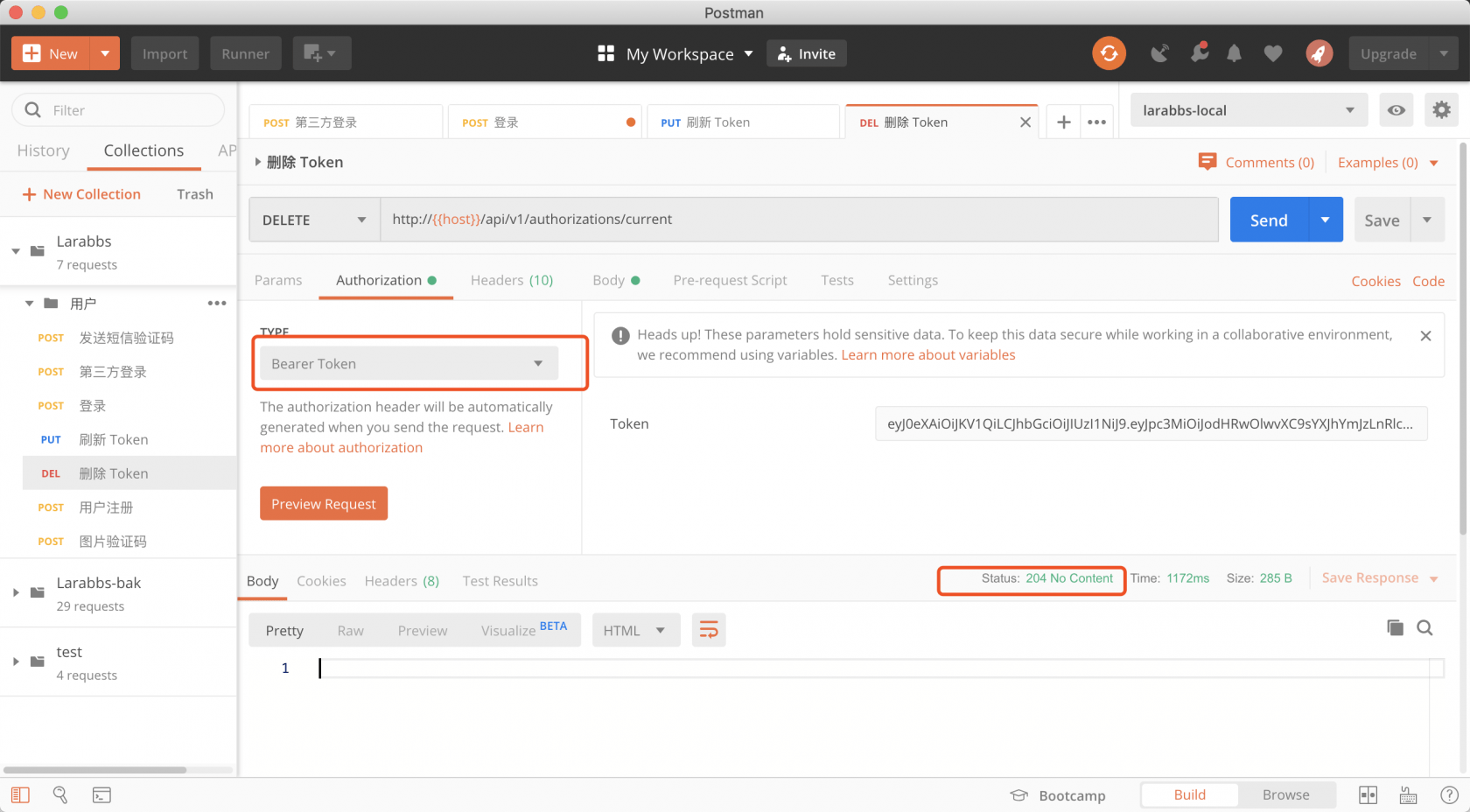1470x812 pixels.
Task: Open the Pre-request Script tab
Action: 730,280
